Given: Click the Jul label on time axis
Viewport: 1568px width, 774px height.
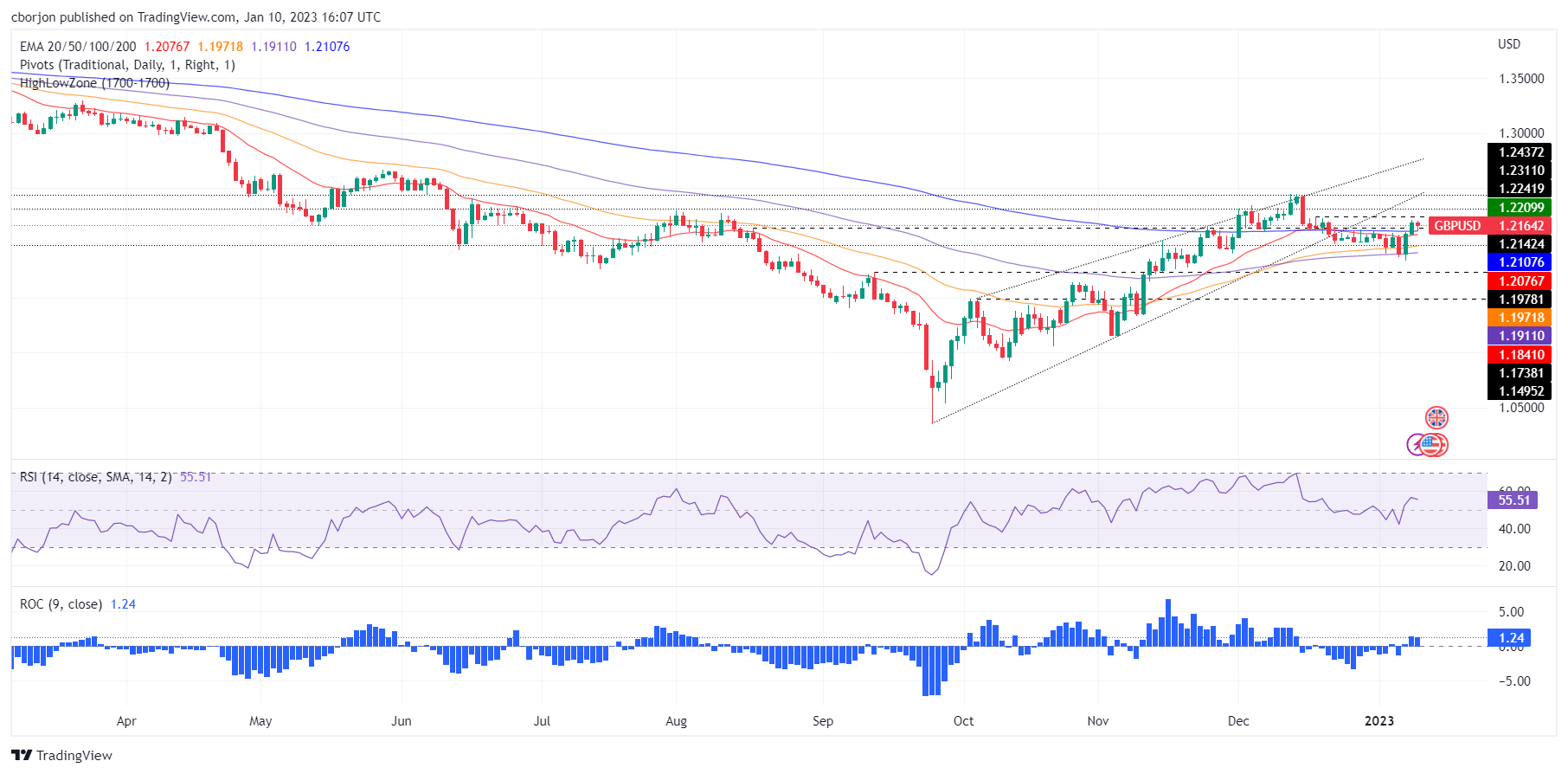Looking at the screenshot, I should tap(542, 721).
